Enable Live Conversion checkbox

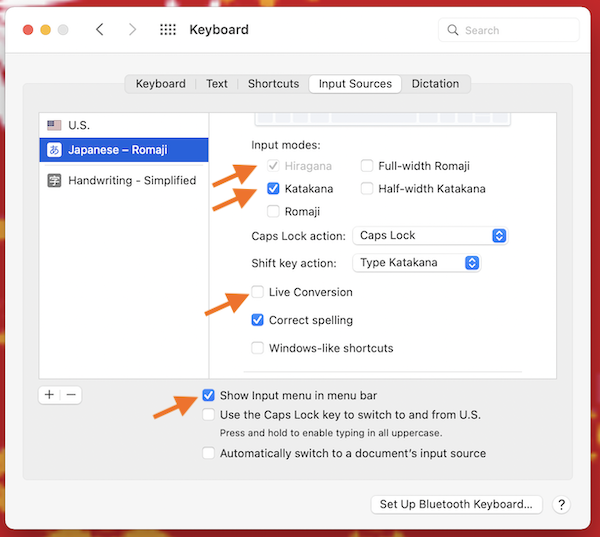coord(259,292)
